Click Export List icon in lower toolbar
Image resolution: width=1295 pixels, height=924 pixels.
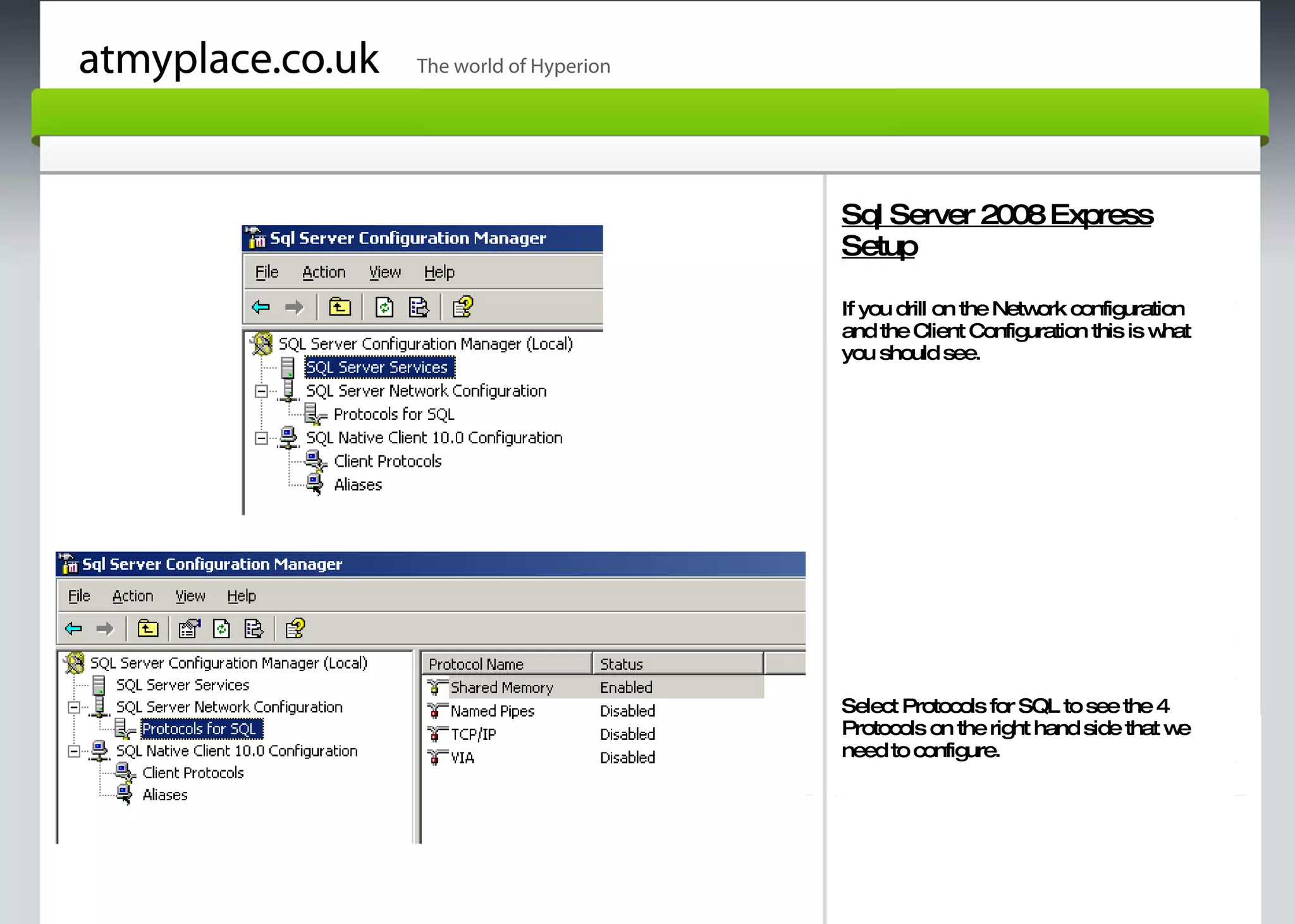pos(254,629)
